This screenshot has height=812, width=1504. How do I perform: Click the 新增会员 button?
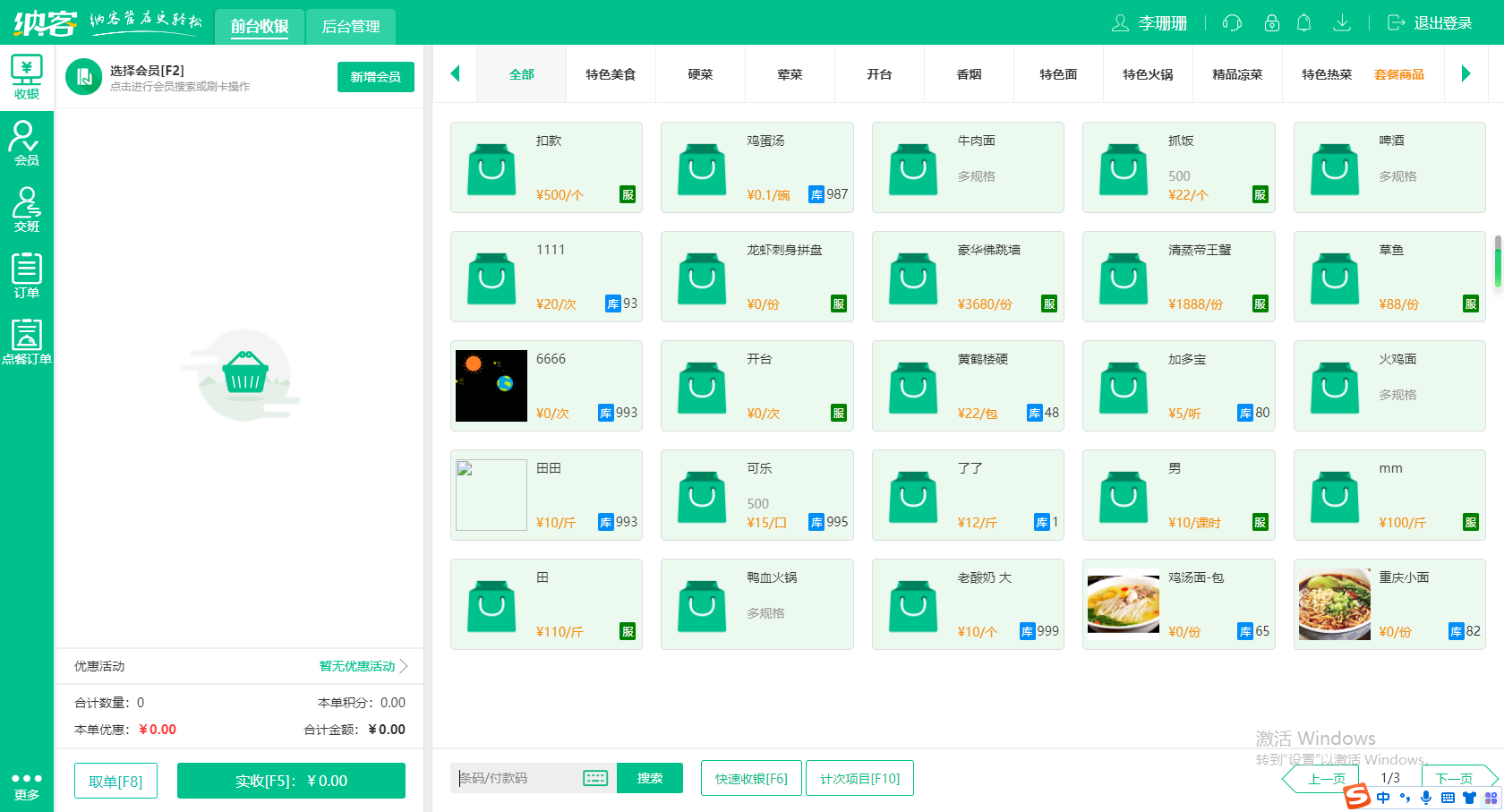[x=375, y=77]
